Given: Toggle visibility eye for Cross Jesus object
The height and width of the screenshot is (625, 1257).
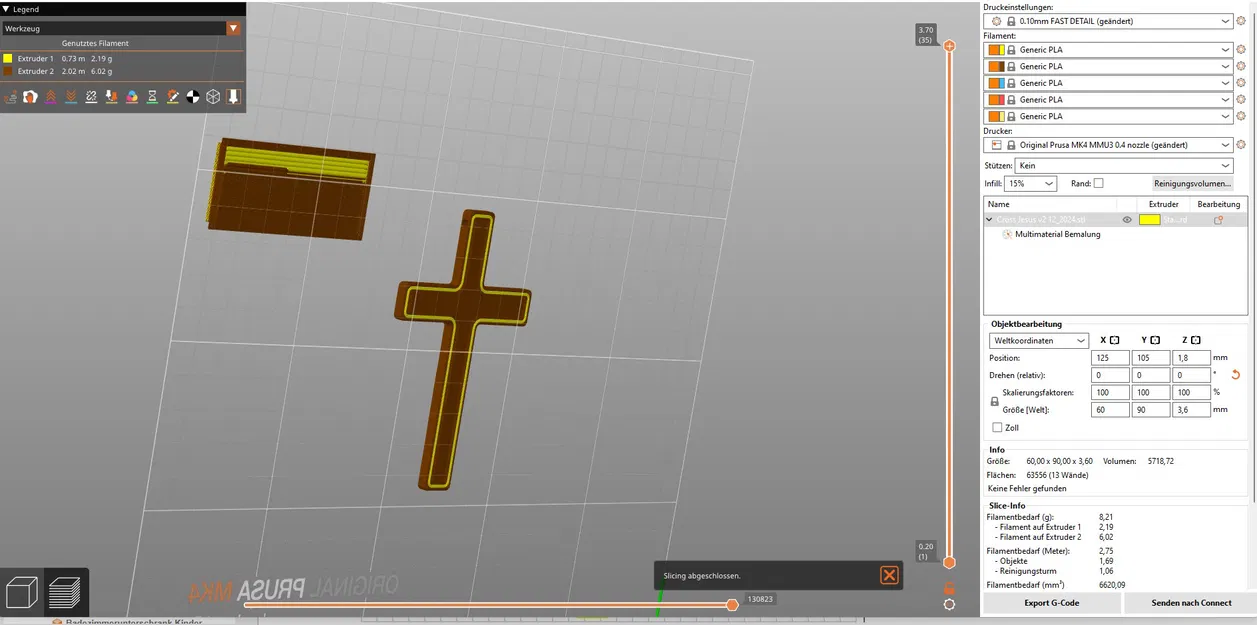Looking at the screenshot, I should [x=1127, y=220].
